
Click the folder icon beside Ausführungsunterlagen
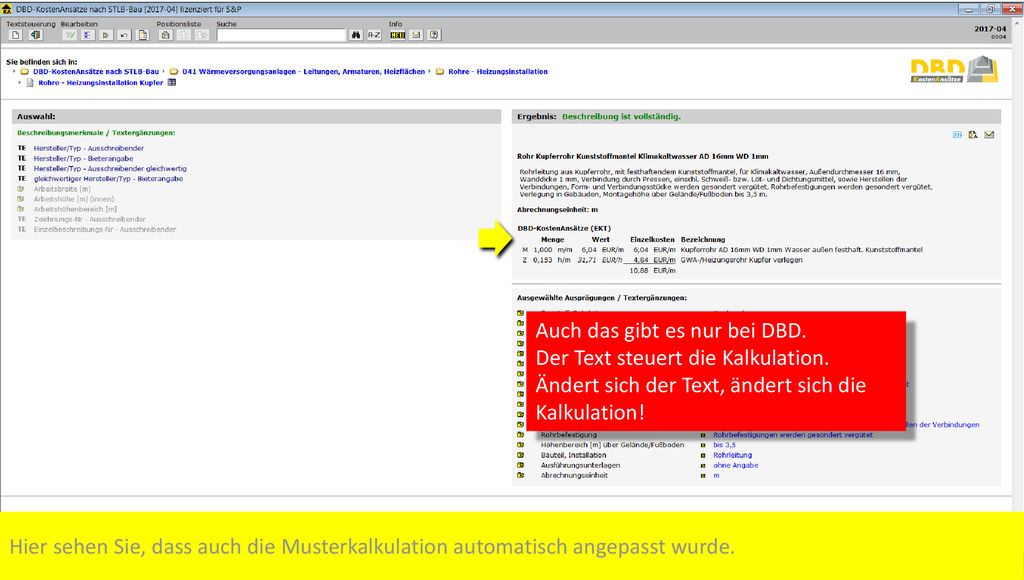click(x=520, y=465)
